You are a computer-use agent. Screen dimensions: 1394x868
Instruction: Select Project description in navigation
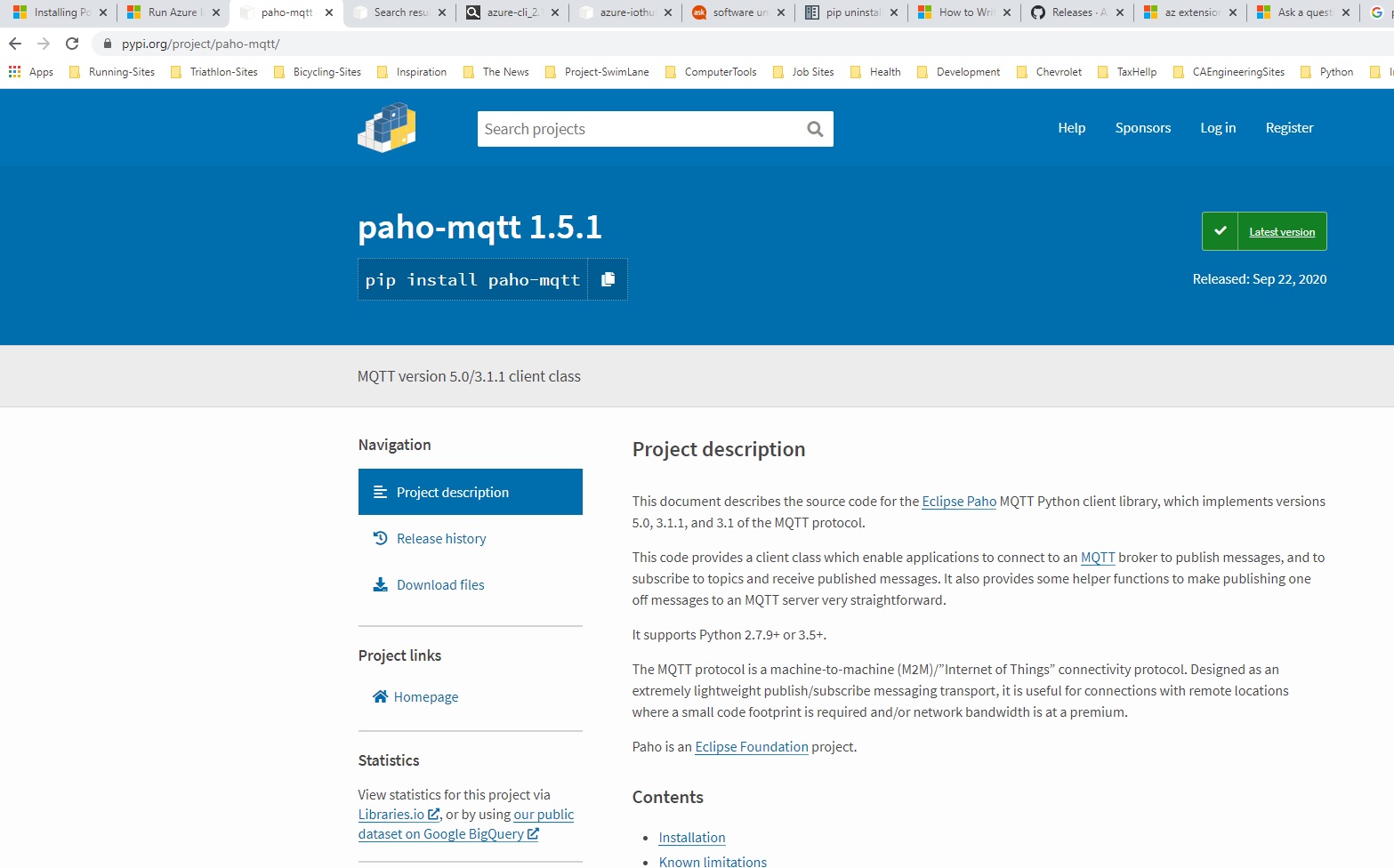(471, 492)
